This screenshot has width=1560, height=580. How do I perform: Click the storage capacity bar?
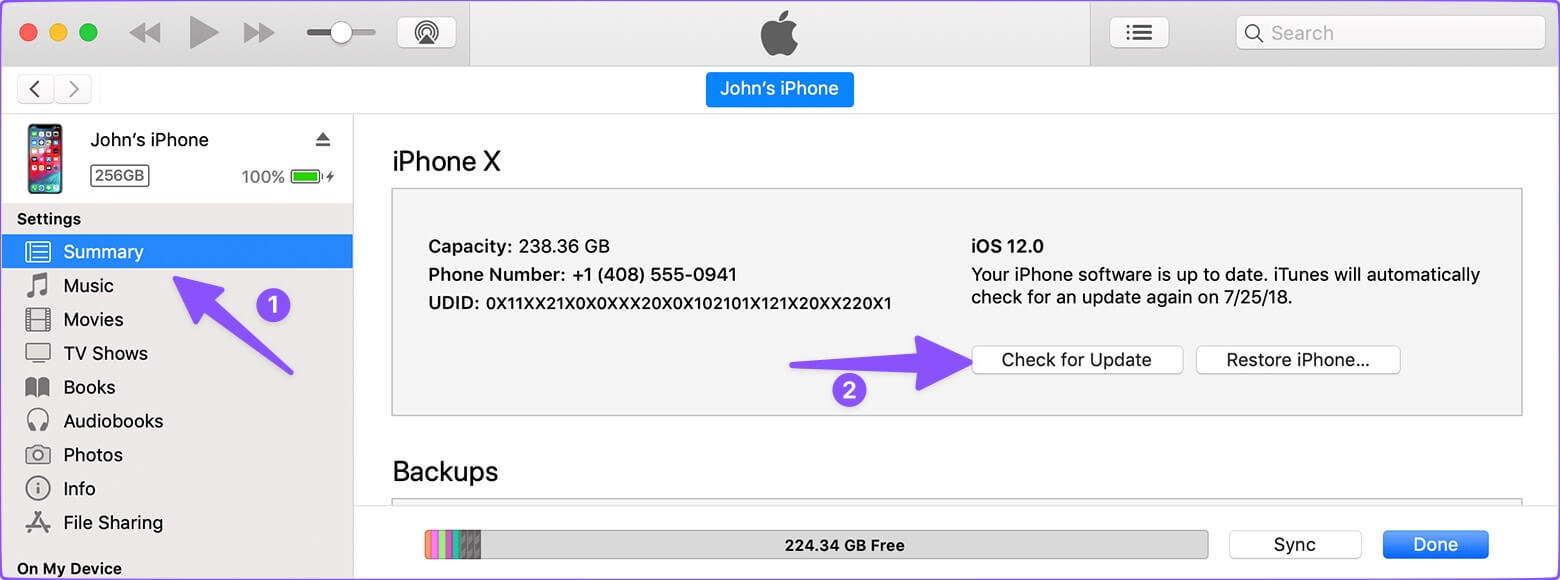click(816, 545)
